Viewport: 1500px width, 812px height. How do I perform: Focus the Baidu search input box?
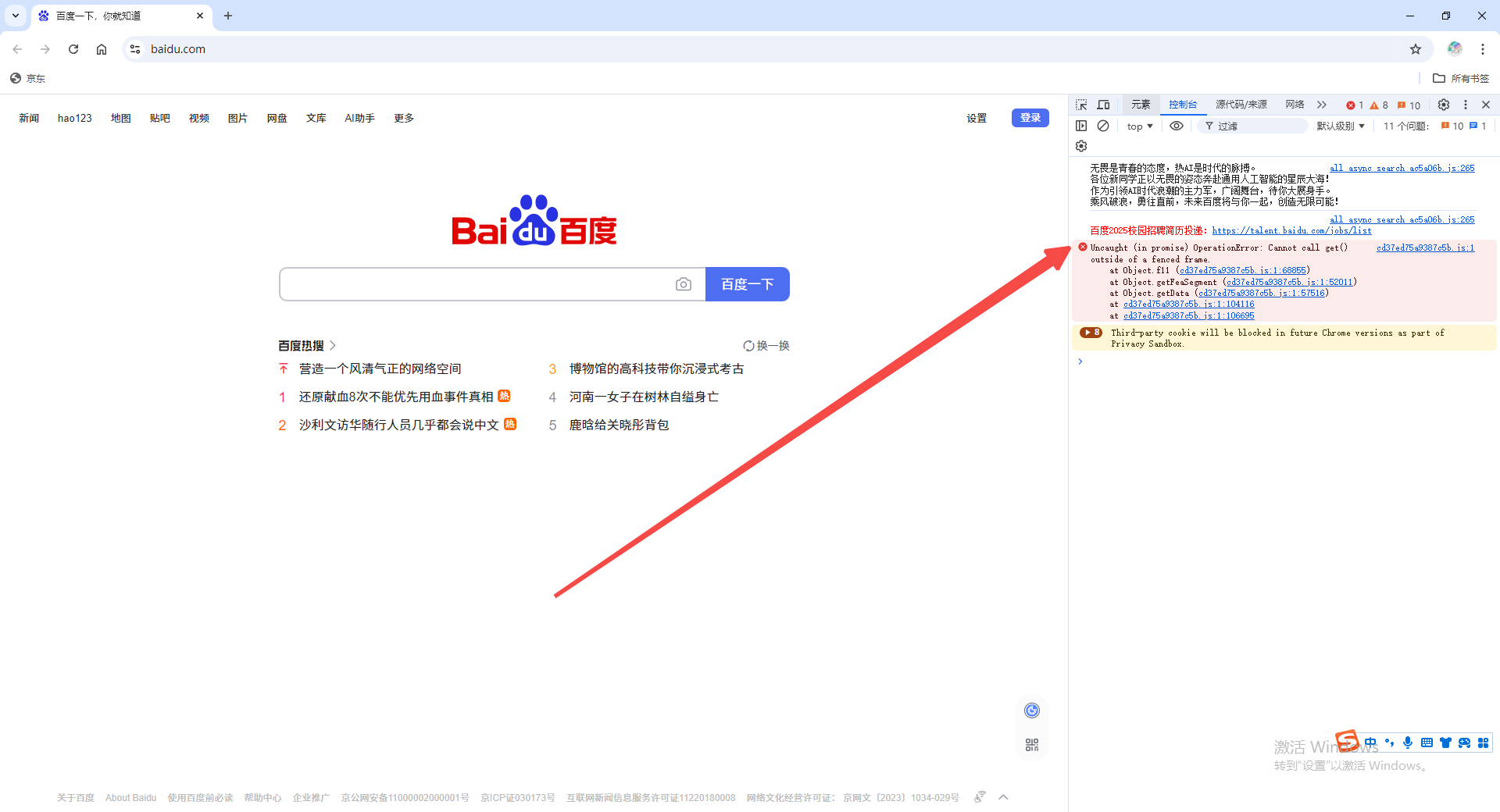(x=475, y=284)
